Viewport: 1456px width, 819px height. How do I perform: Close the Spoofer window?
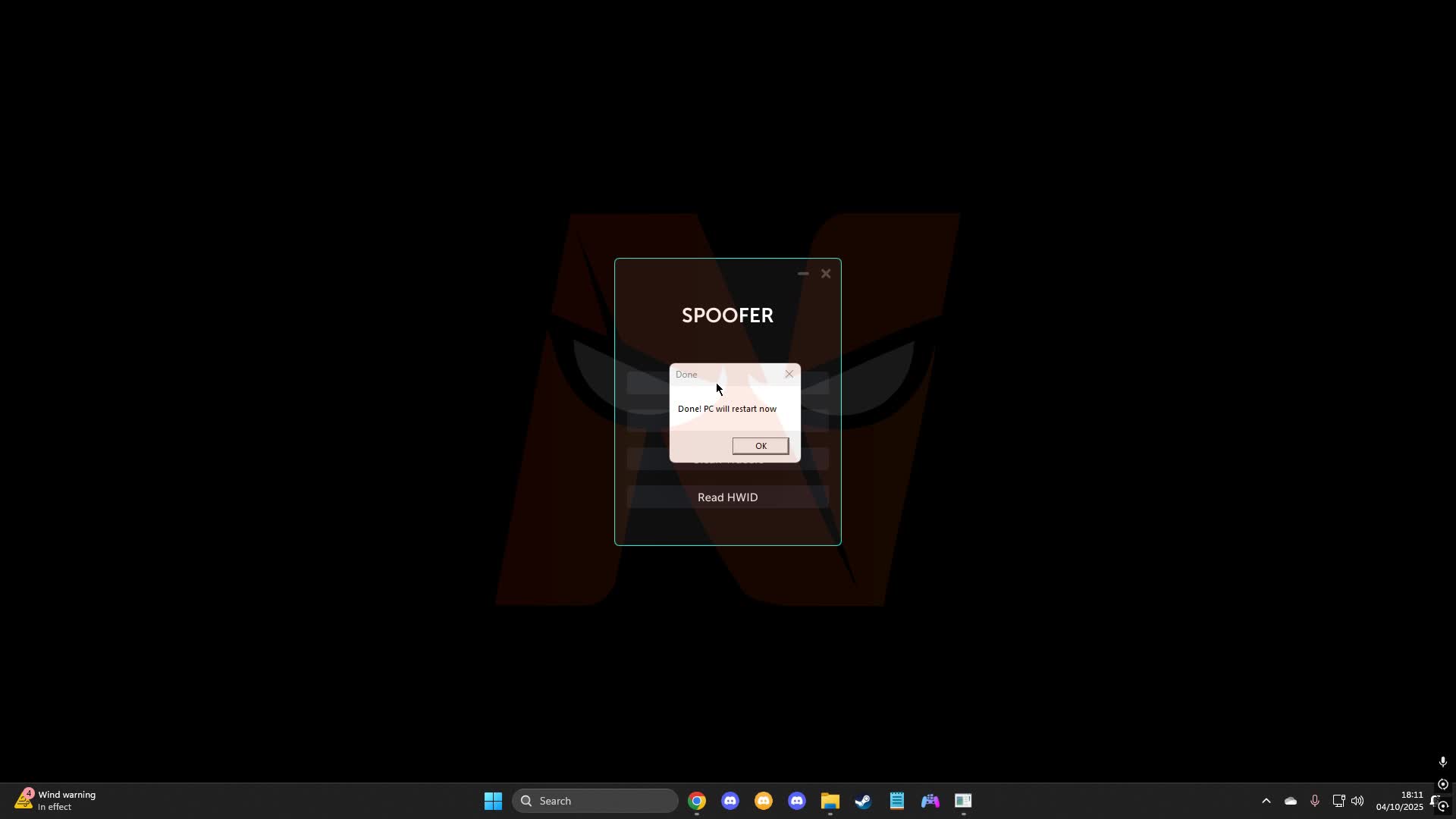pyautogui.click(x=826, y=274)
